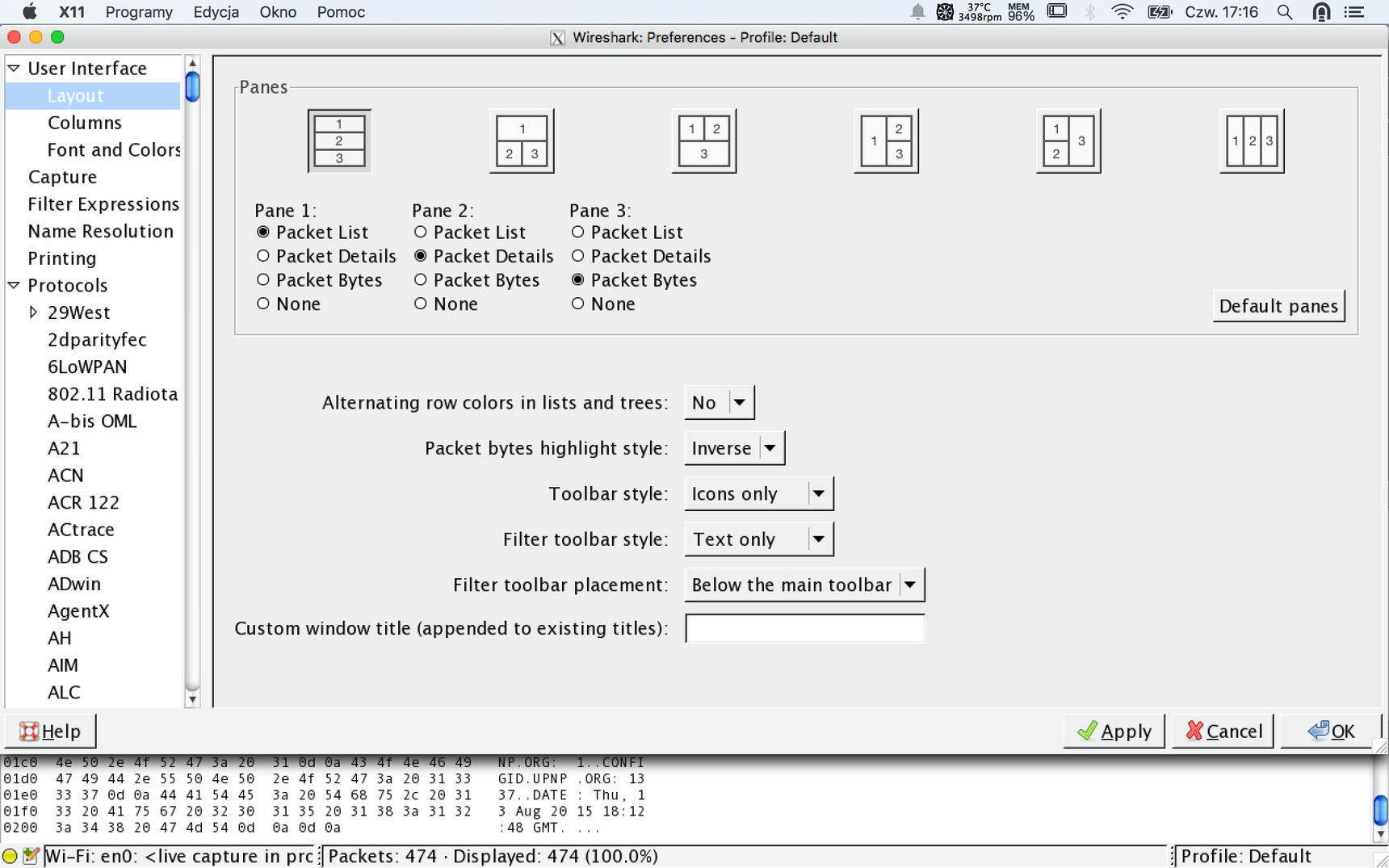Click the preferences tree scrollbar thumb
Viewport: 1389px width, 868px height.
tap(192, 86)
